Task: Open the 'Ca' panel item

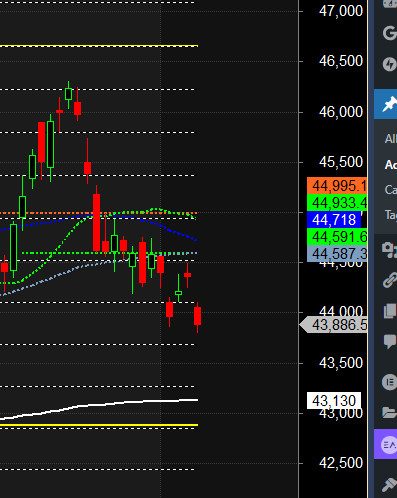Action: pos(391,190)
